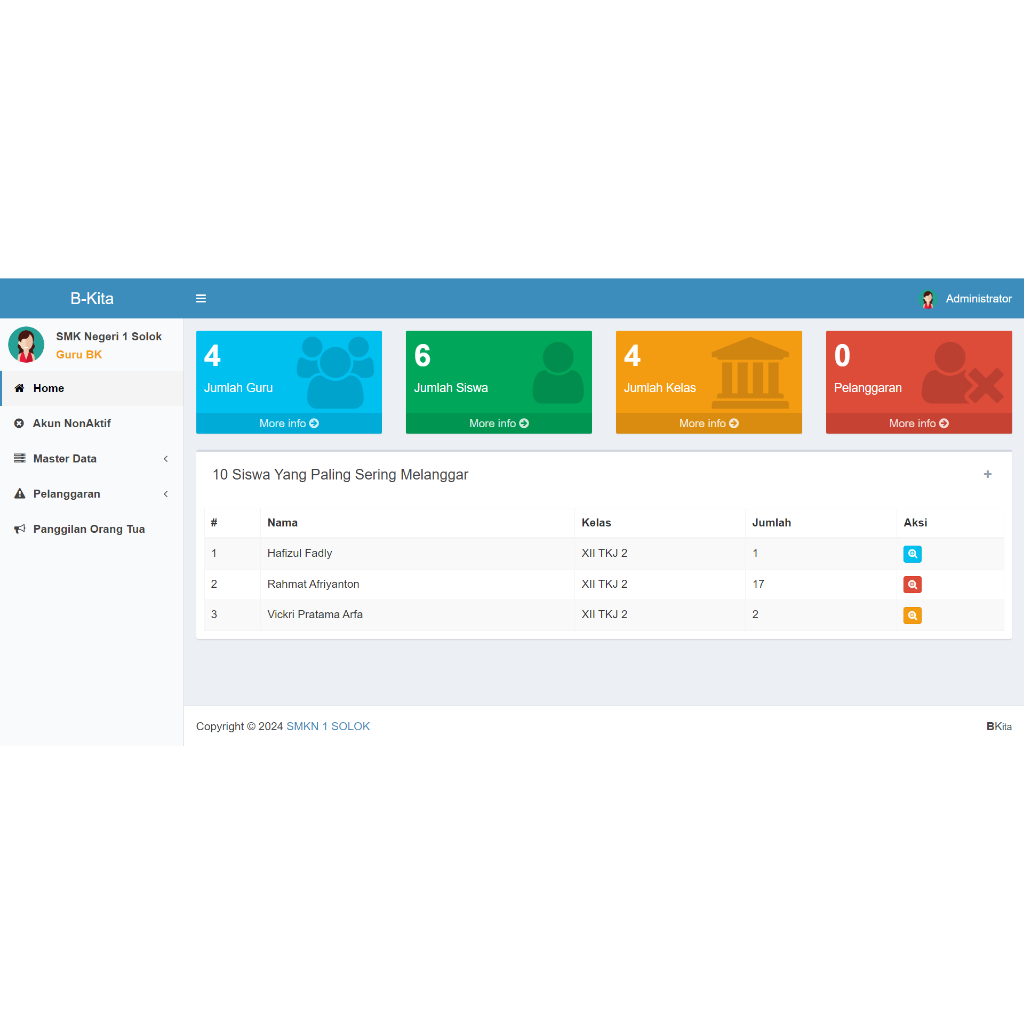The height and width of the screenshot is (1024, 1024).
Task: Toggle the sidebar with the hamburger icon
Action: tap(201, 299)
